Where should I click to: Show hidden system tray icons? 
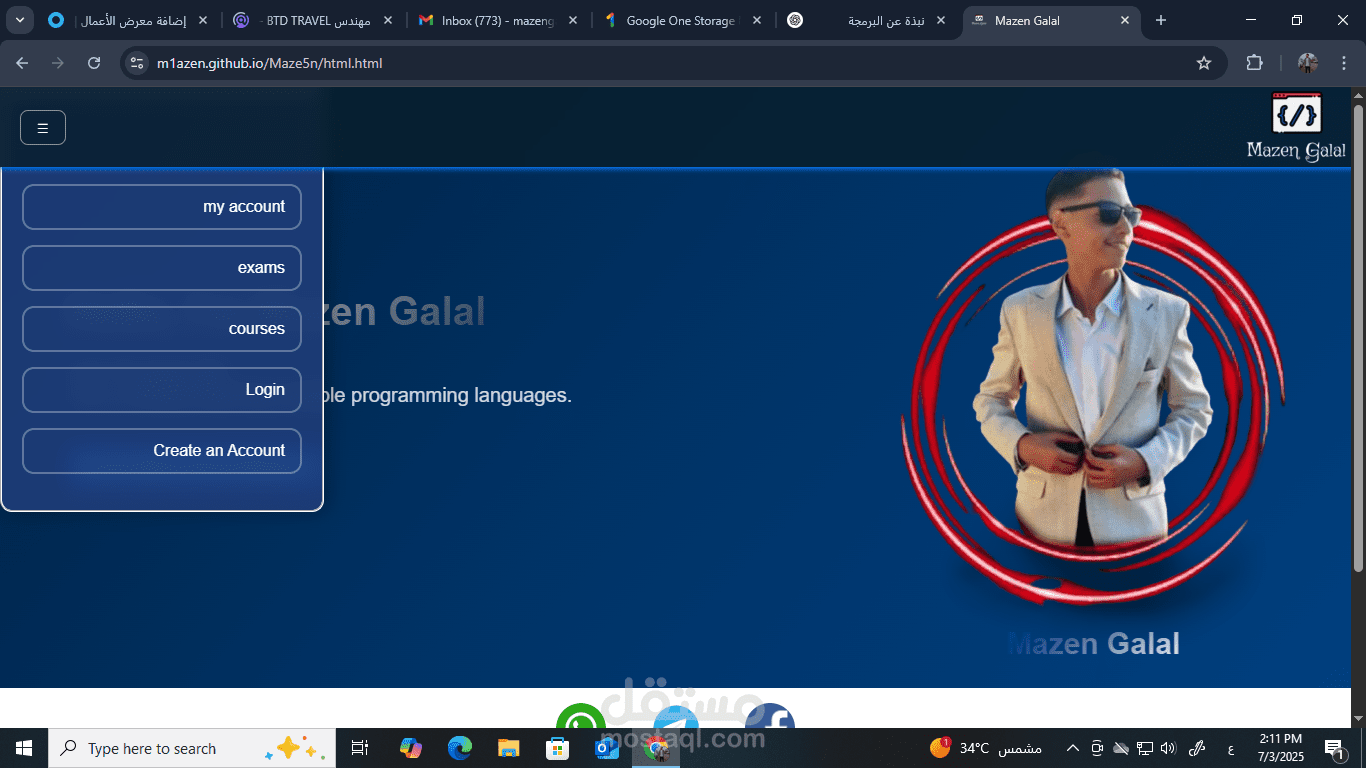coord(1073,748)
